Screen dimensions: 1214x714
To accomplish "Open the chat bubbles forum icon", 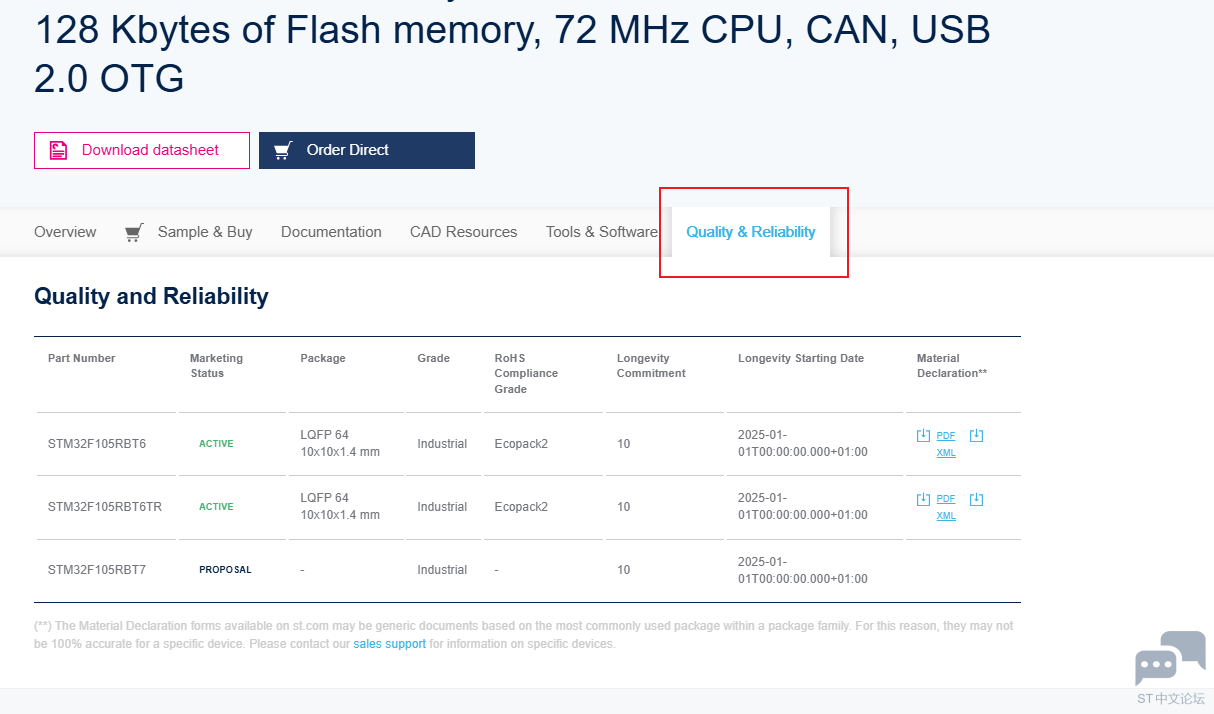I will 1170,658.
